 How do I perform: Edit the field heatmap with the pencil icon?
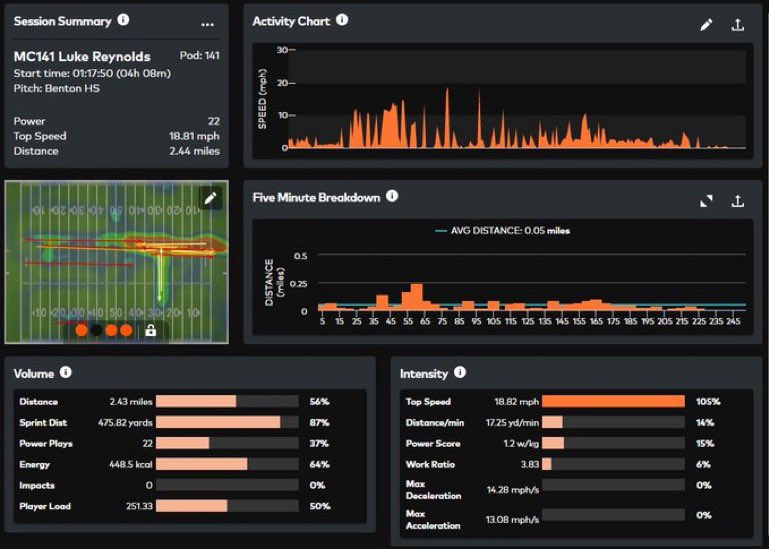point(210,198)
